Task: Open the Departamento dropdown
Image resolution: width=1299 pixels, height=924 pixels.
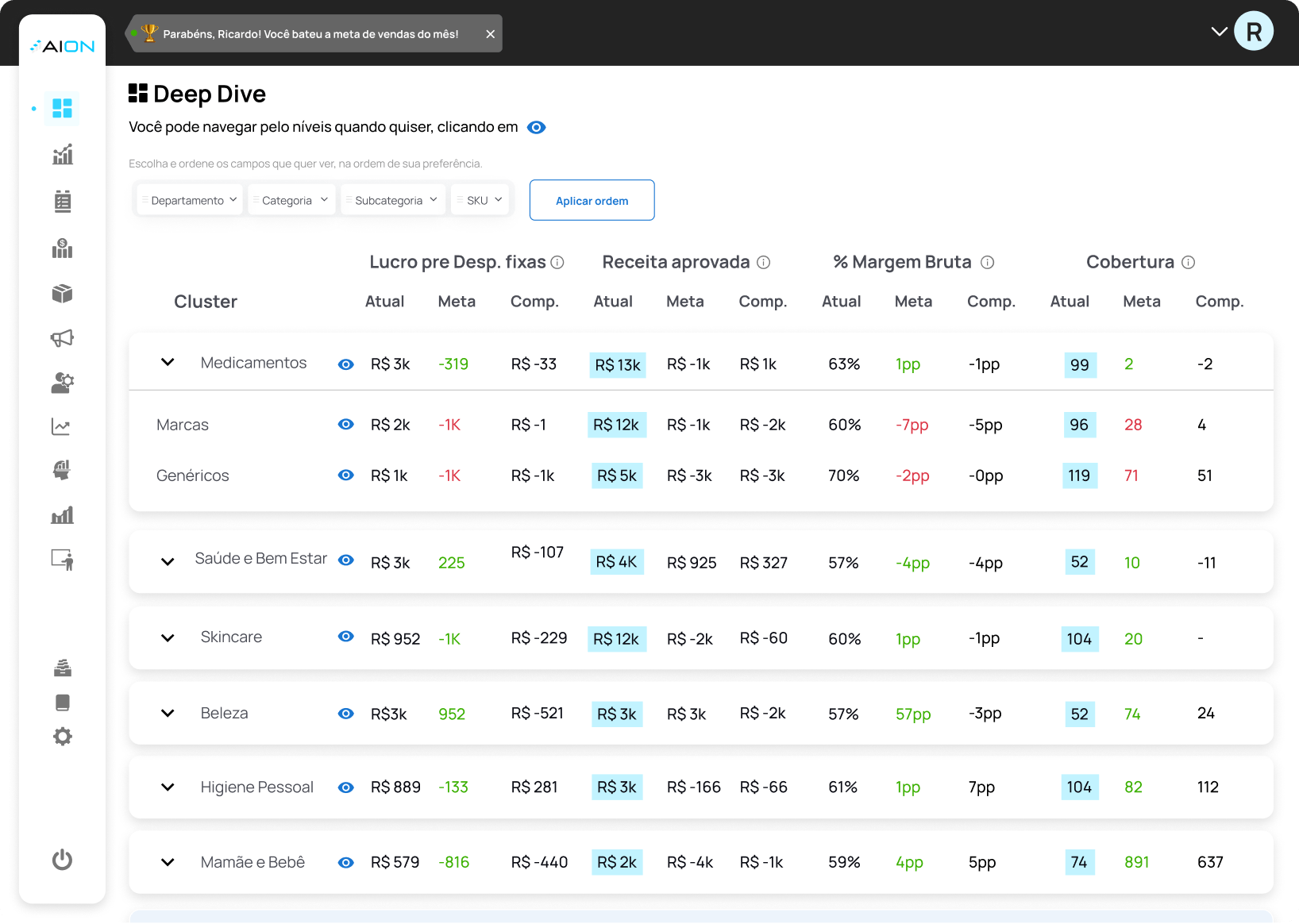Action: (191, 200)
